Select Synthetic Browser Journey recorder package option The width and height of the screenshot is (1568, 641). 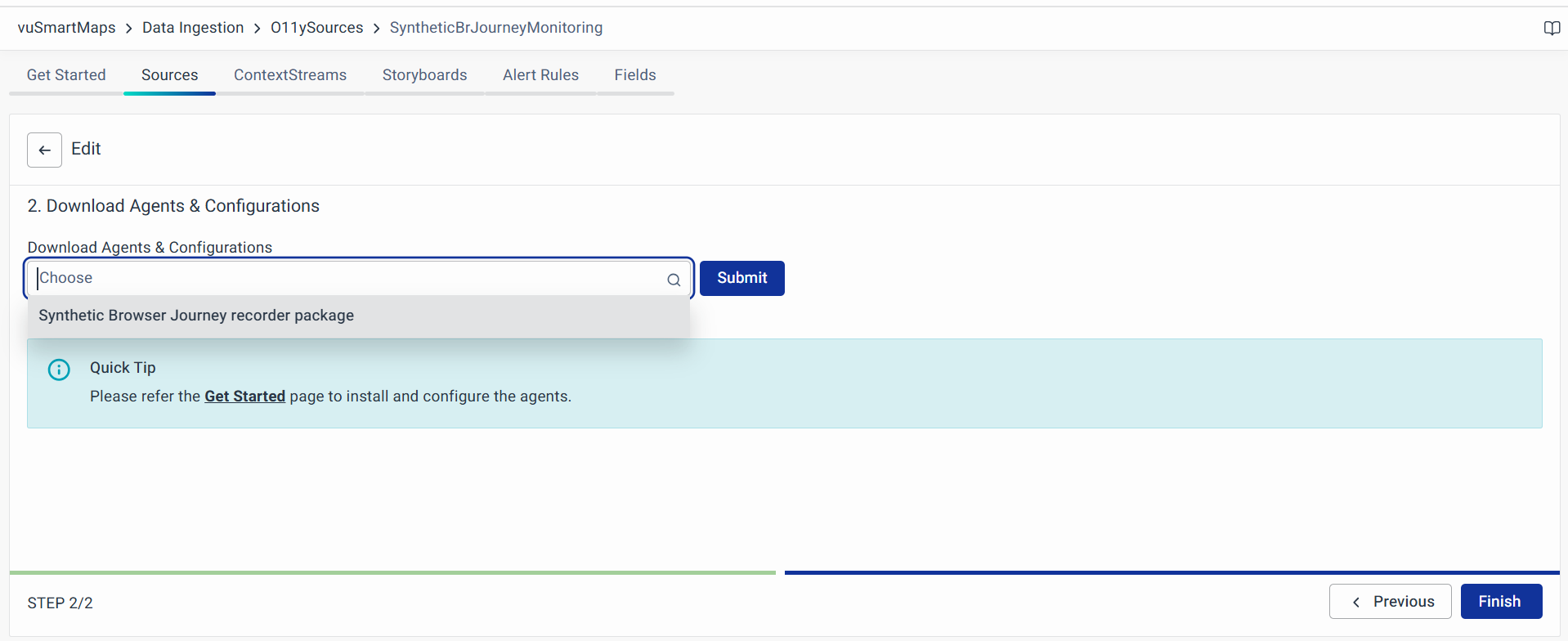(x=196, y=316)
